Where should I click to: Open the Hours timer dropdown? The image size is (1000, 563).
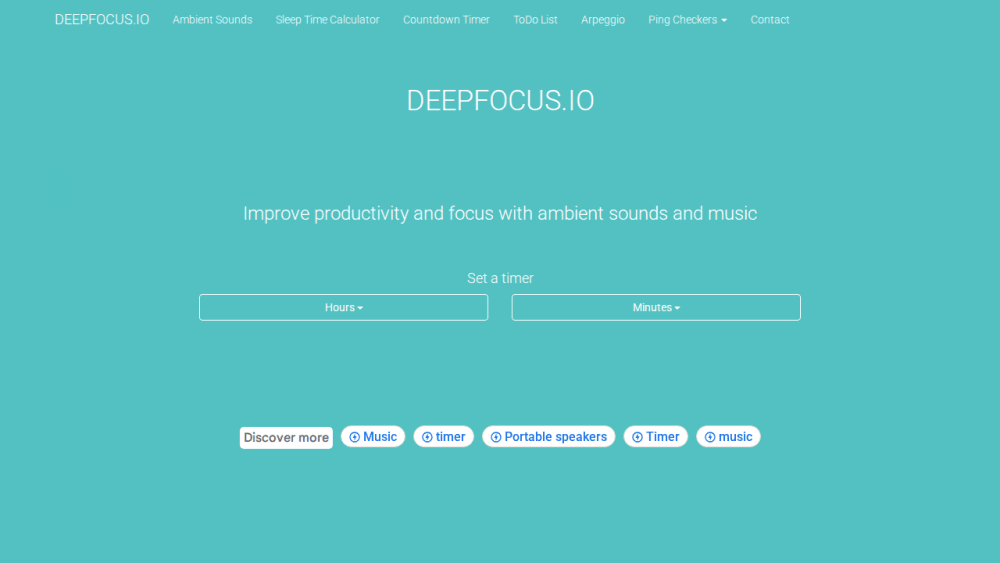click(344, 307)
